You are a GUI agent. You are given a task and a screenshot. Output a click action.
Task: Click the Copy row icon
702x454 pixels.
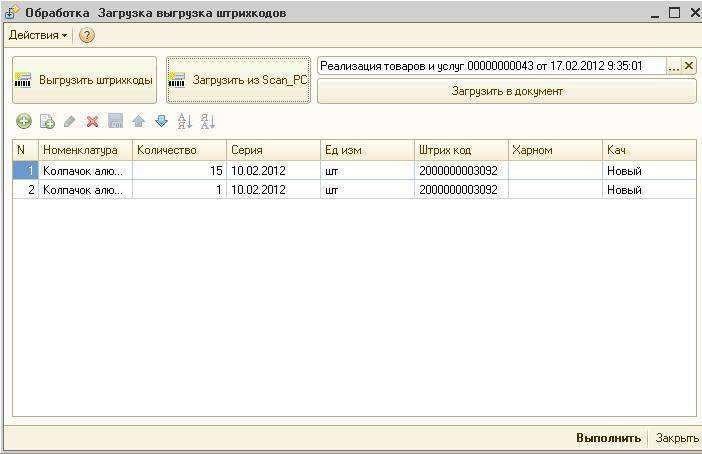coord(46,121)
